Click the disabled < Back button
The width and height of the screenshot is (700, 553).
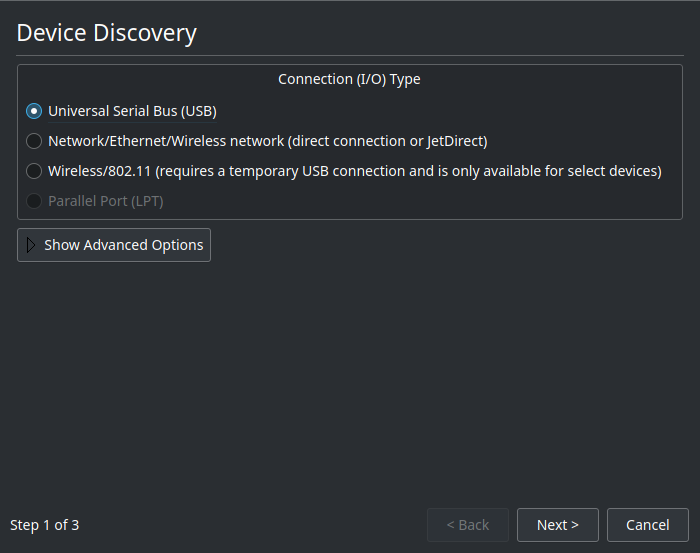(467, 525)
